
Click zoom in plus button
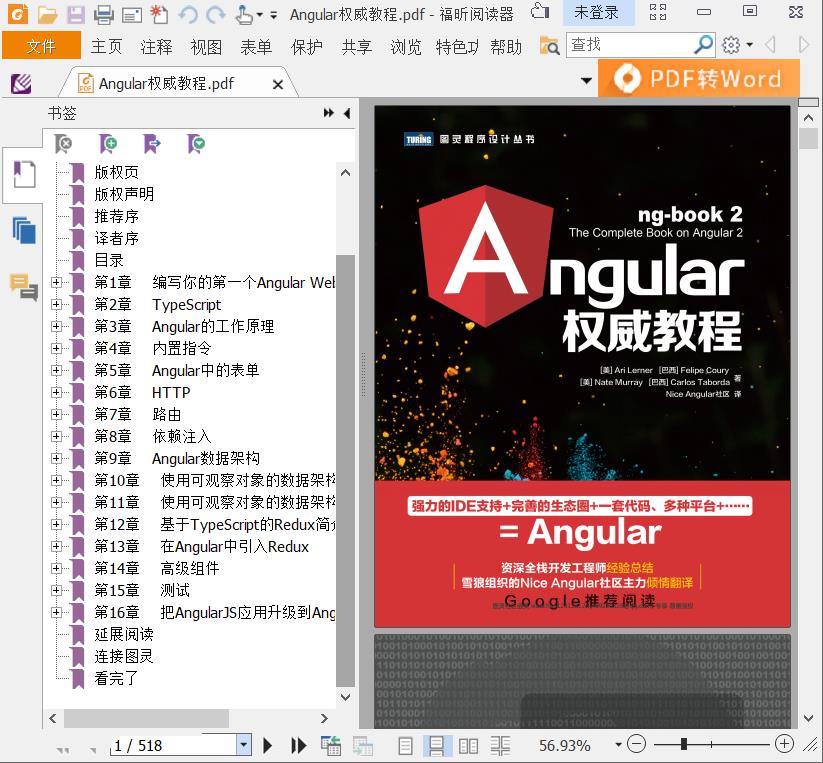(x=784, y=744)
